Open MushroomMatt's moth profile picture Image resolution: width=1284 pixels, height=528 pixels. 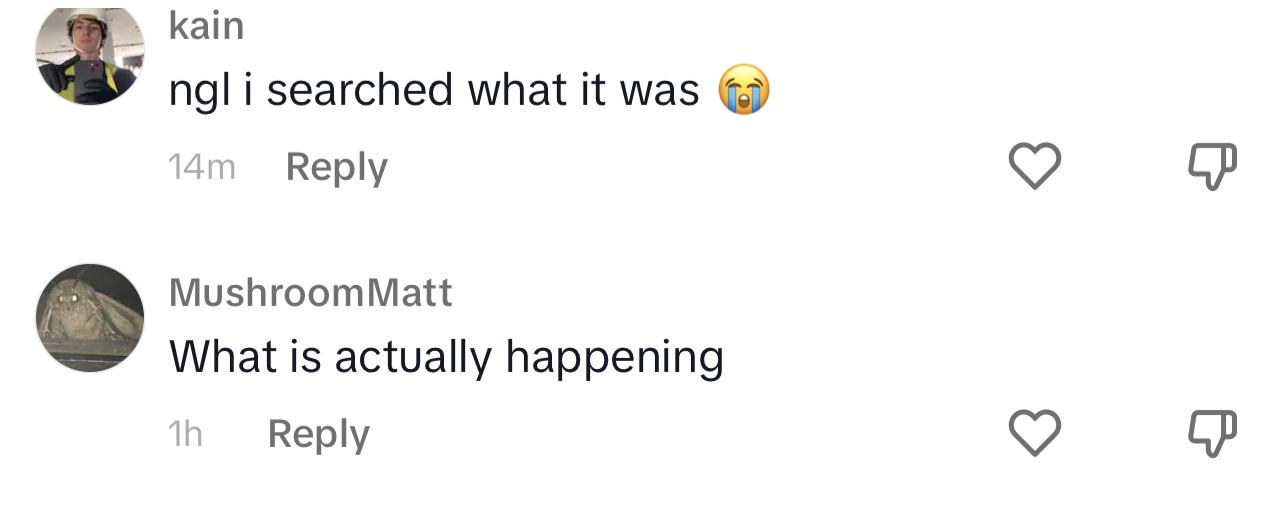[x=90, y=318]
